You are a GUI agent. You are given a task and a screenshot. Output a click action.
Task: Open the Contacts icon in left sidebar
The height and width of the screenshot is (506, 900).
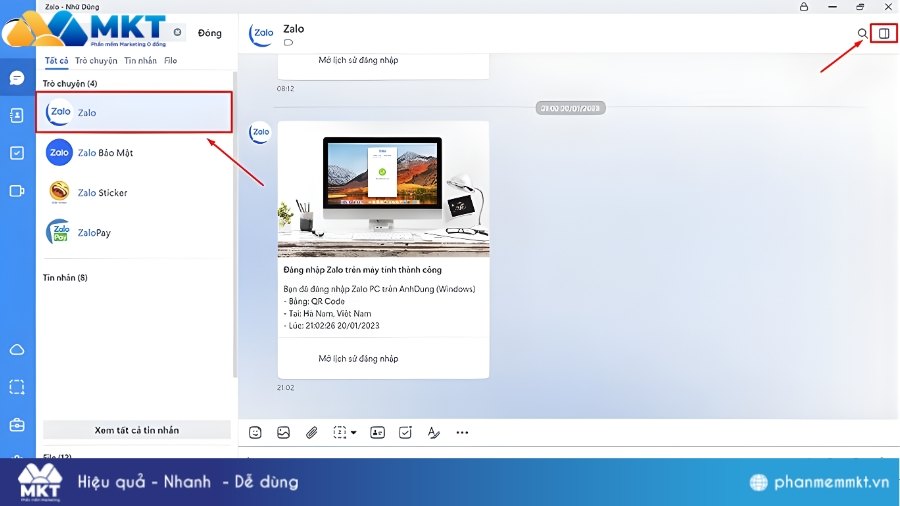point(17,115)
